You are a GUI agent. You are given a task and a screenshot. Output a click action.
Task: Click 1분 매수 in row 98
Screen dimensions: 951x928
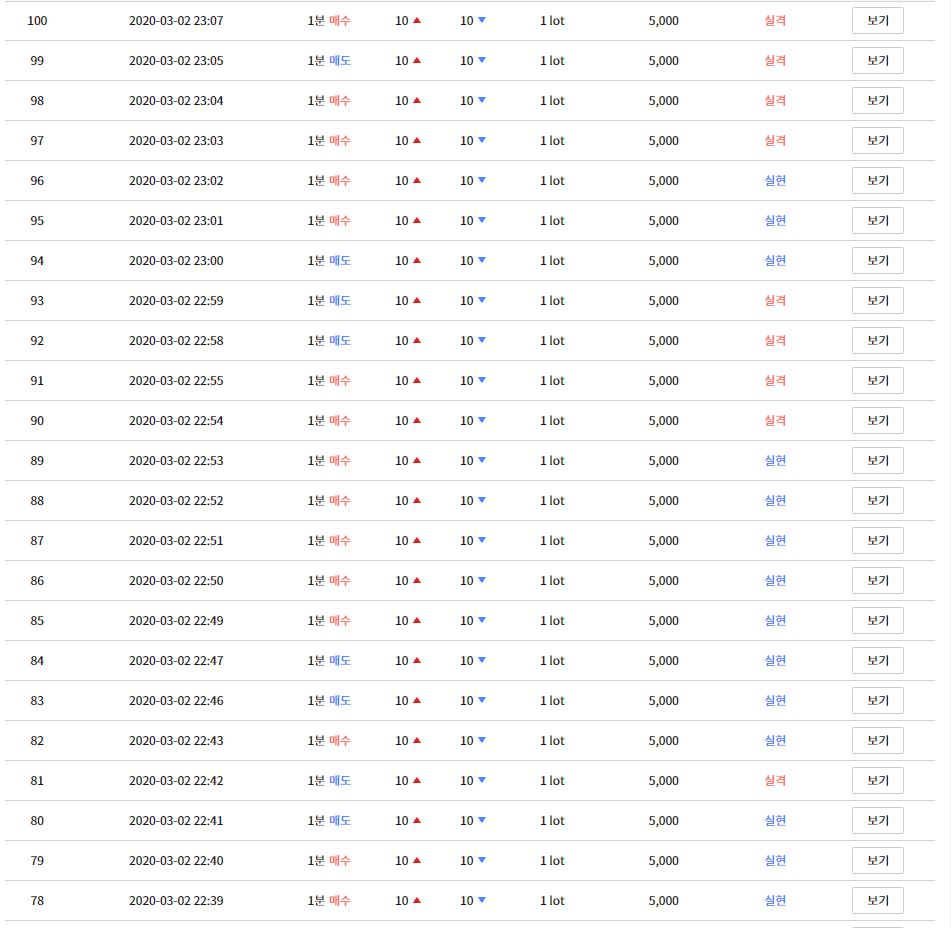(x=329, y=101)
